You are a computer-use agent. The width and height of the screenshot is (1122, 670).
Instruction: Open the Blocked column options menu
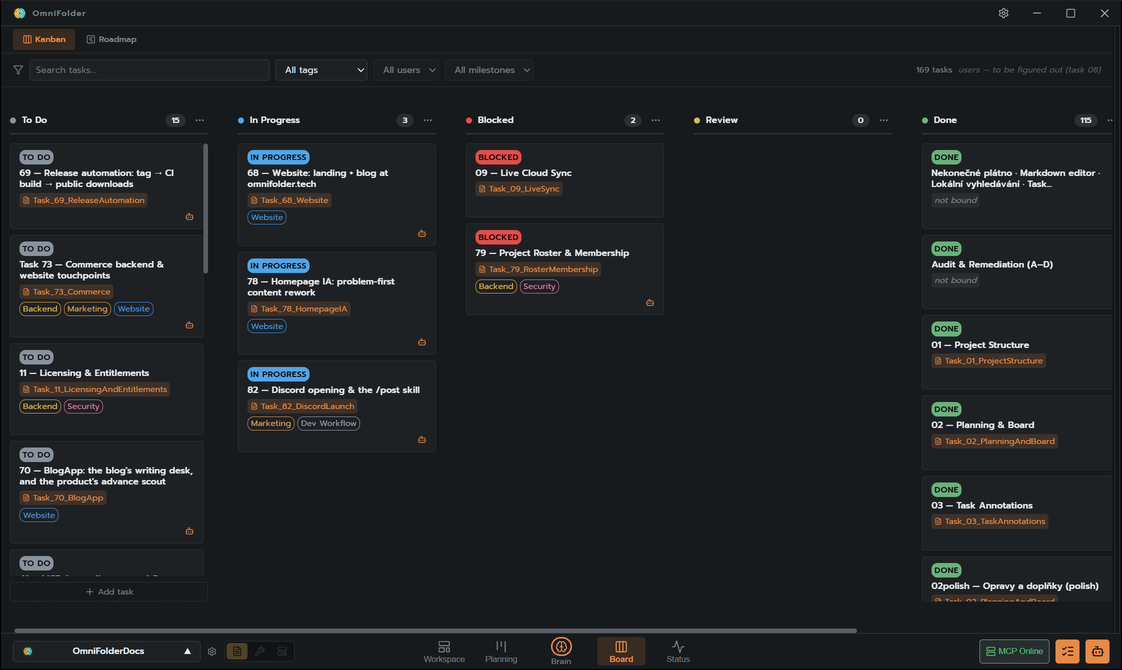(655, 120)
